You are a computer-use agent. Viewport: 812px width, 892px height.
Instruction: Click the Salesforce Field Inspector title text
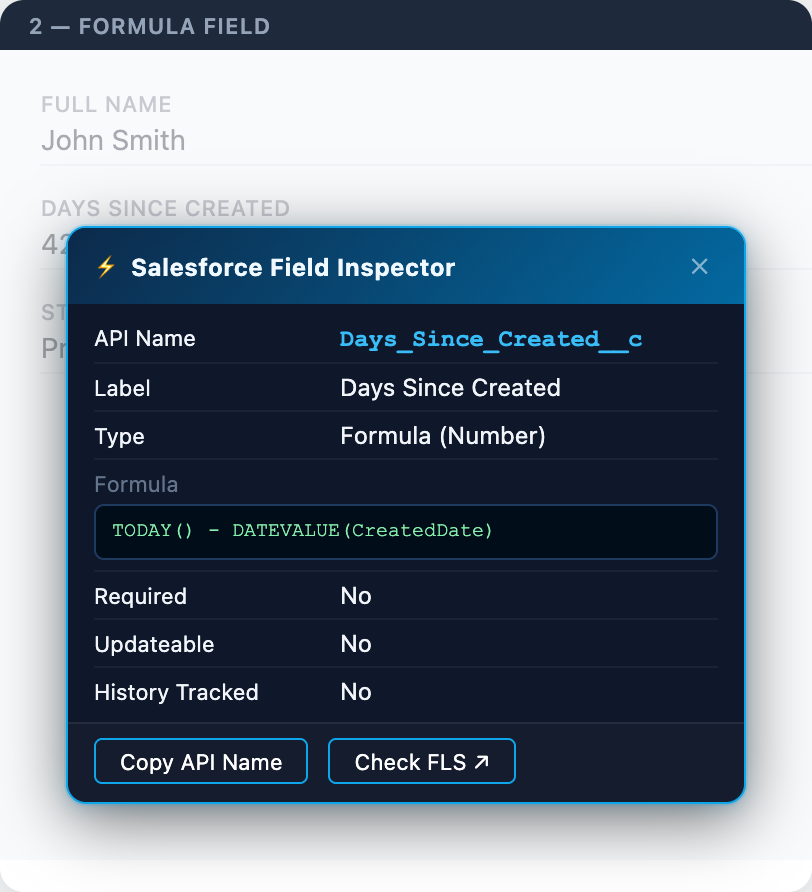click(x=290, y=267)
